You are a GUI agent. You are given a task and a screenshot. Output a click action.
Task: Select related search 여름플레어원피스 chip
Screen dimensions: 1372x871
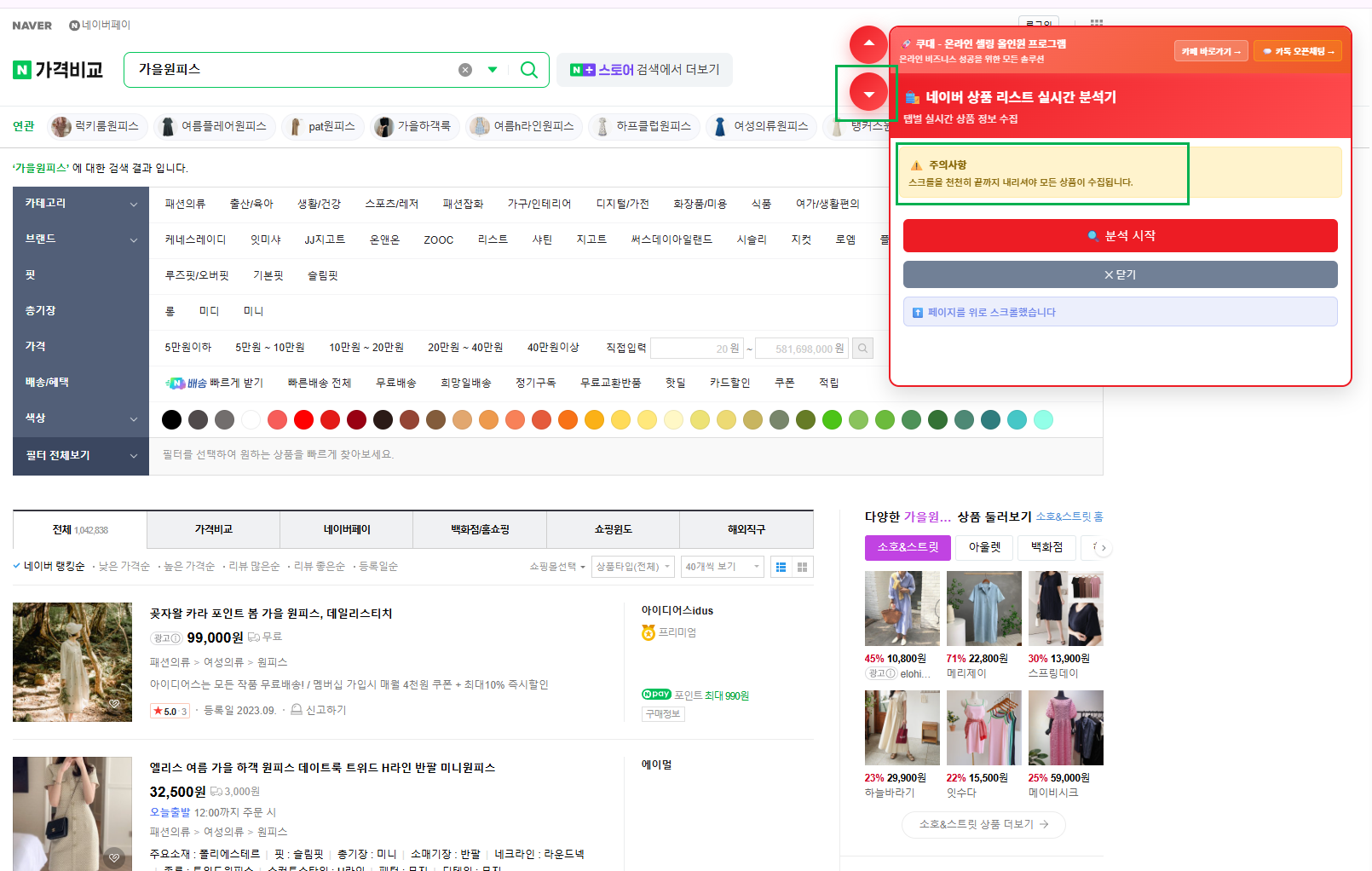pos(215,126)
